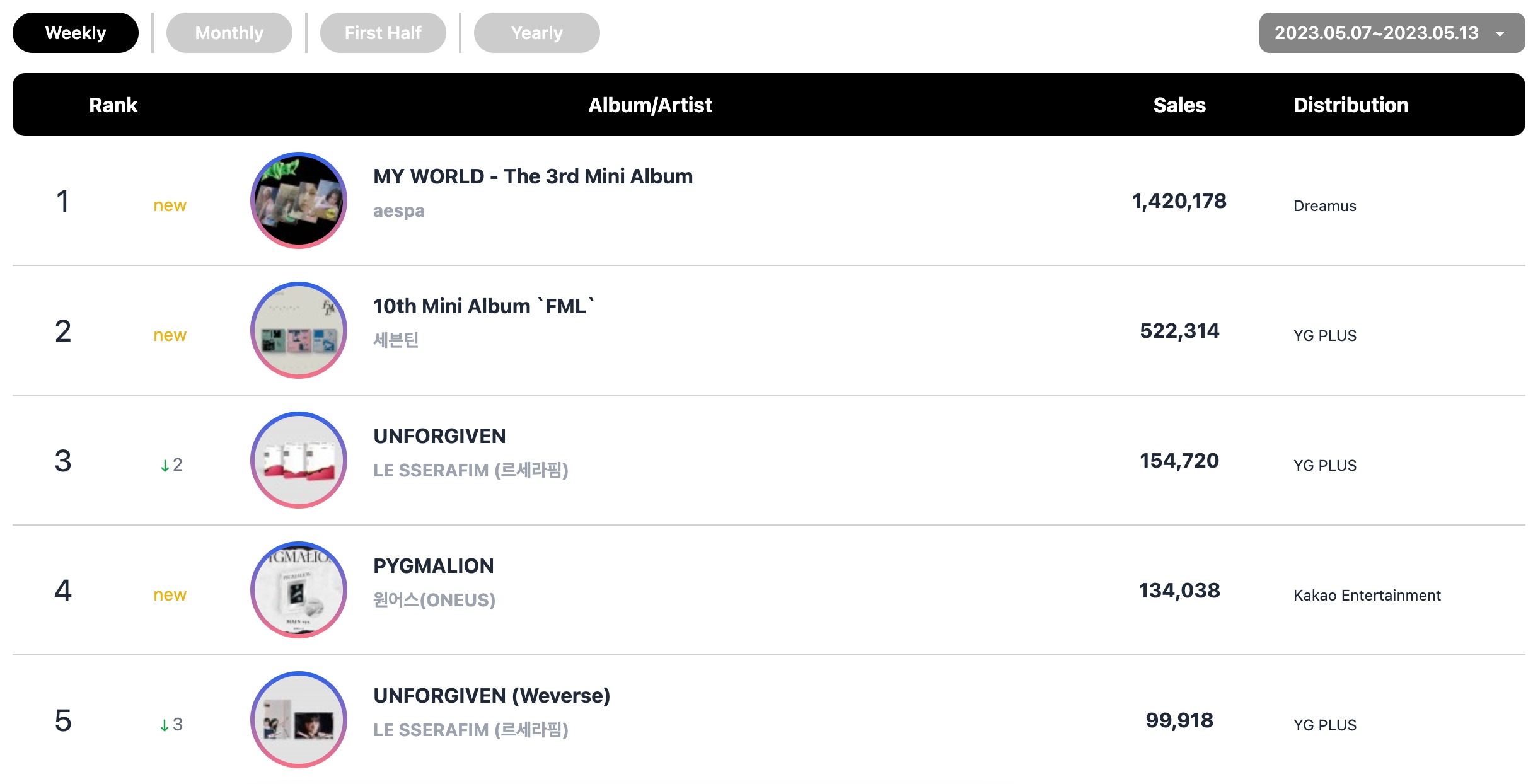Open MY WORLD - The 3rd Mini Album title
1533x784 pixels.
tap(533, 176)
